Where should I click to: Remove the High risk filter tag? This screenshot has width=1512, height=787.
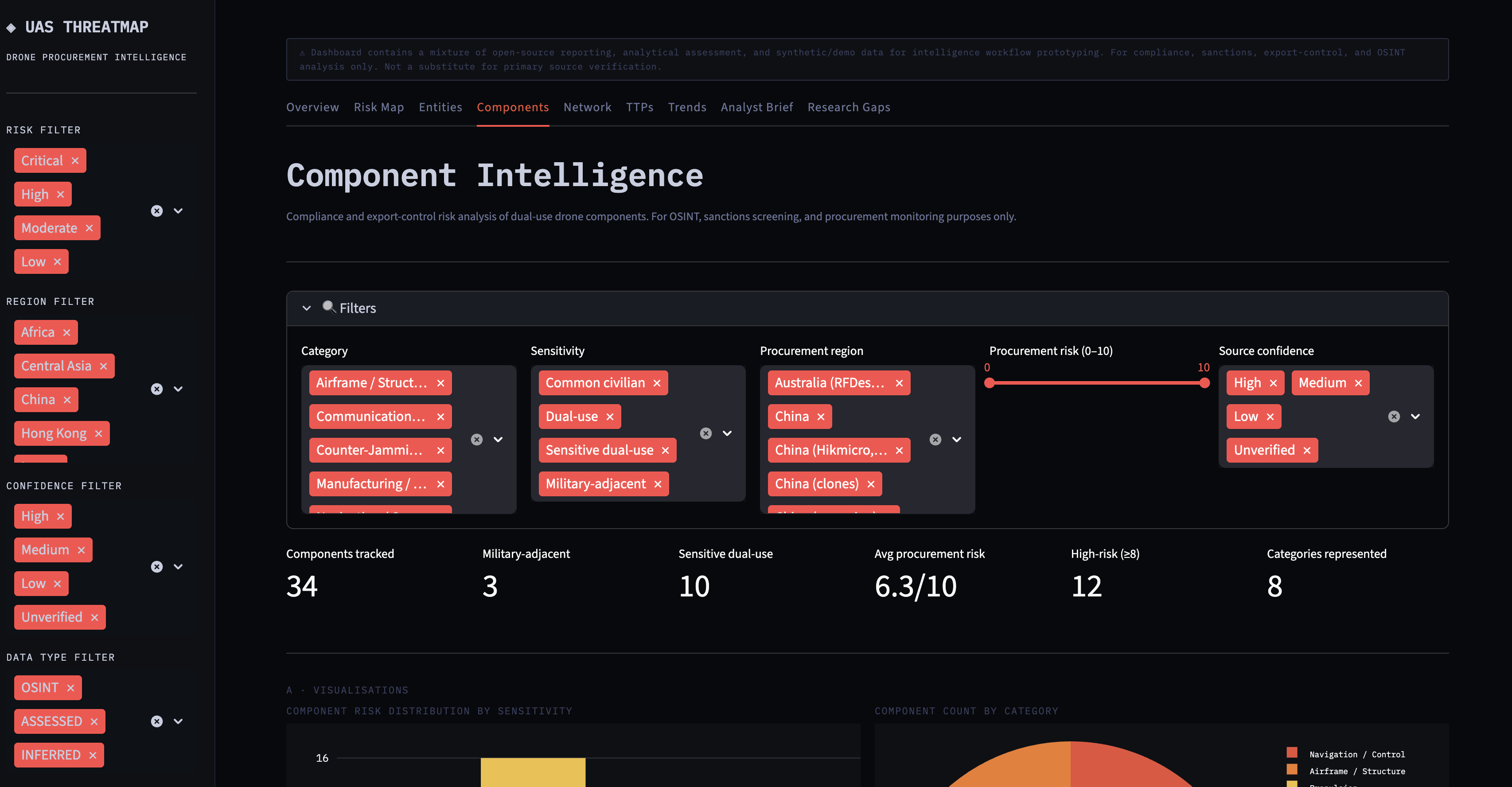pyautogui.click(x=60, y=194)
